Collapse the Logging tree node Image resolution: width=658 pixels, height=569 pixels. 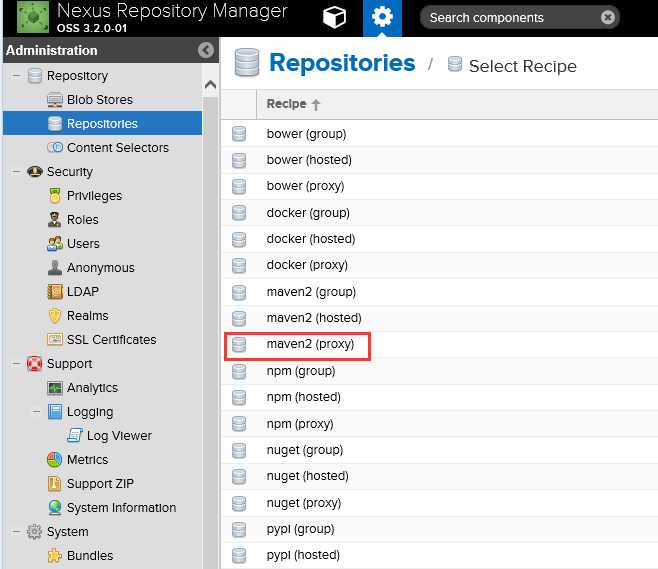click(37, 412)
